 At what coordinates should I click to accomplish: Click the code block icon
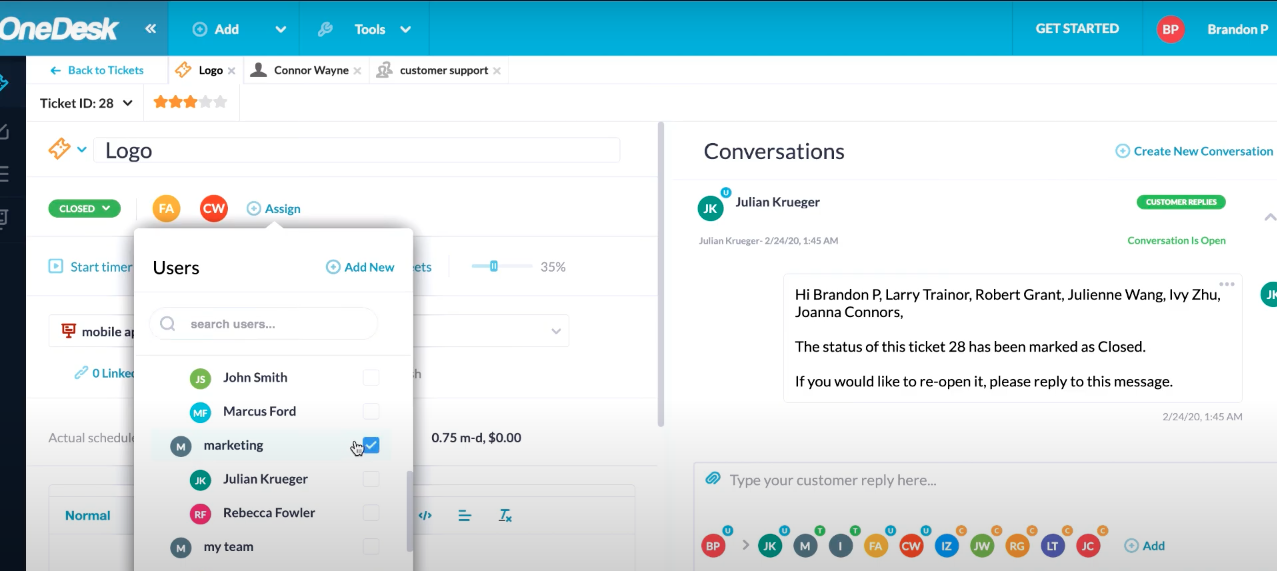(x=425, y=515)
